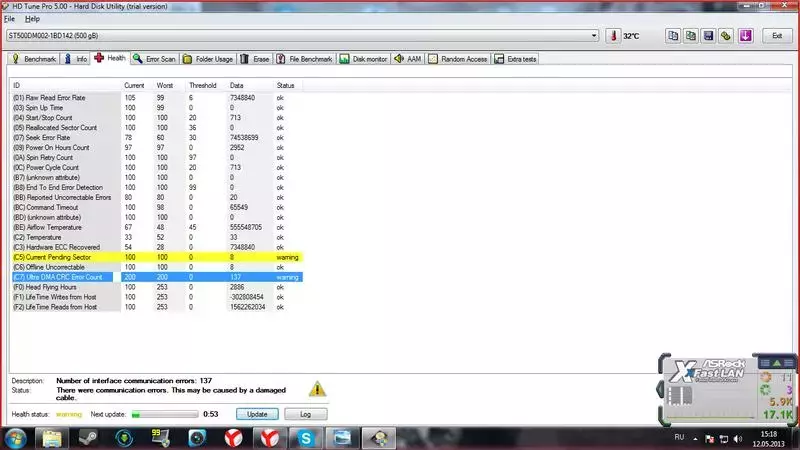Click the yellow warning triangle icon

pos(317,389)
